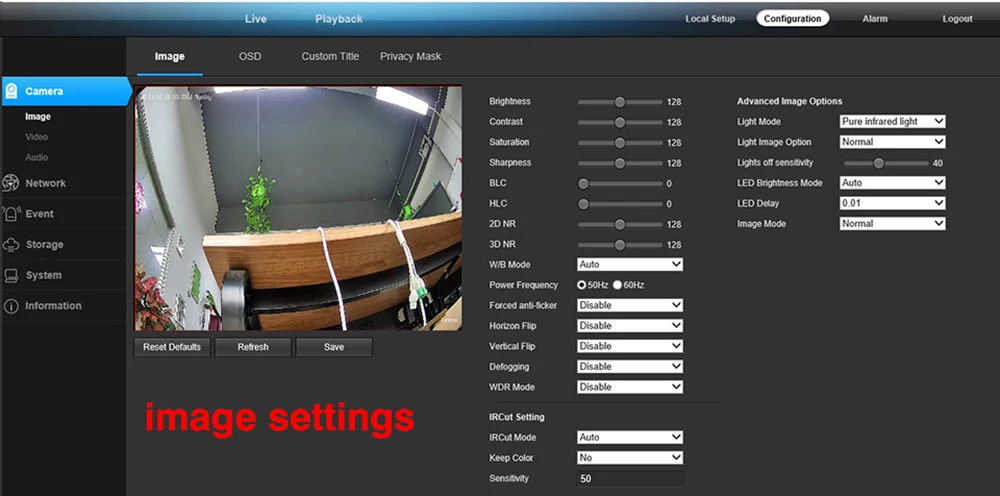Click the Save button

[334, 347]
